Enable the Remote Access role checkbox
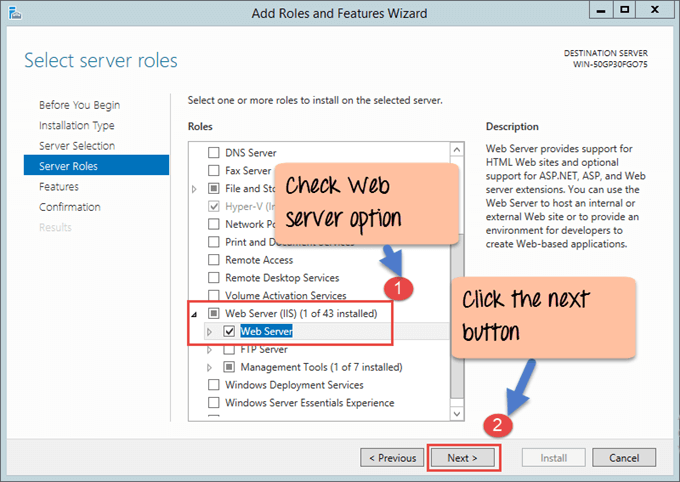680x482 pixels. [213, 260]
